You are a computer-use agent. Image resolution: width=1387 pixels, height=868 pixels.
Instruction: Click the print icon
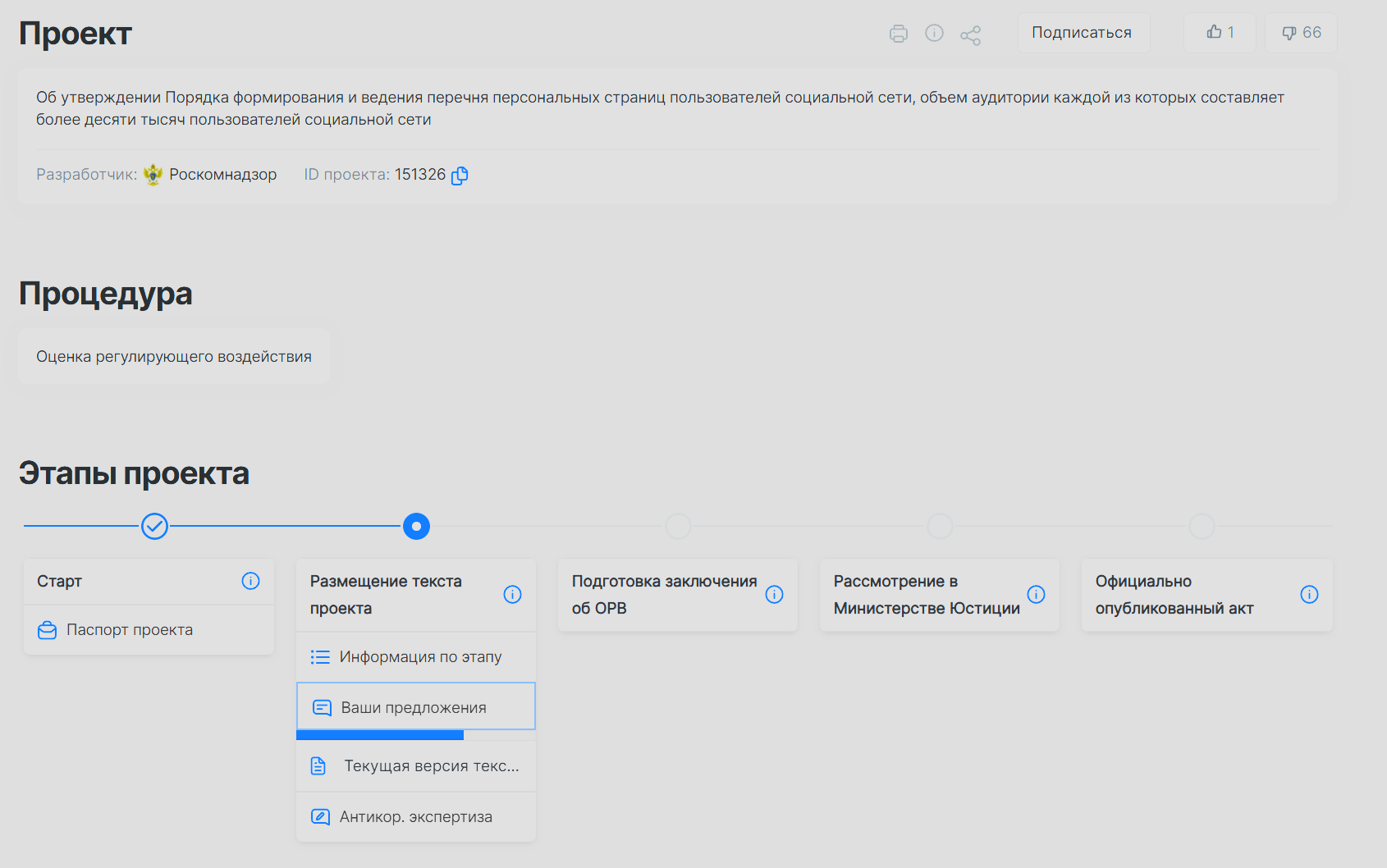pos(899,34)
